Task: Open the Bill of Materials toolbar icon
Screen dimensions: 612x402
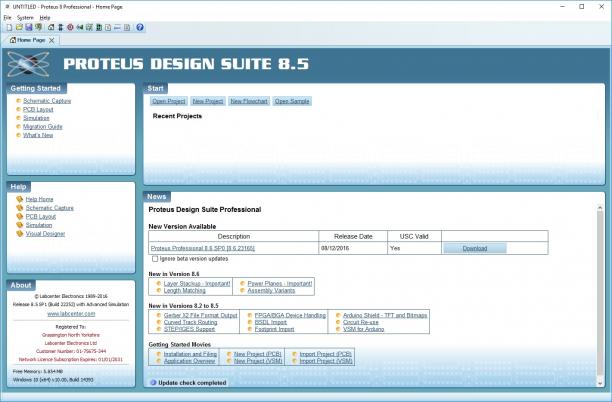Action: pyautogui.click(x=108, y=27)
